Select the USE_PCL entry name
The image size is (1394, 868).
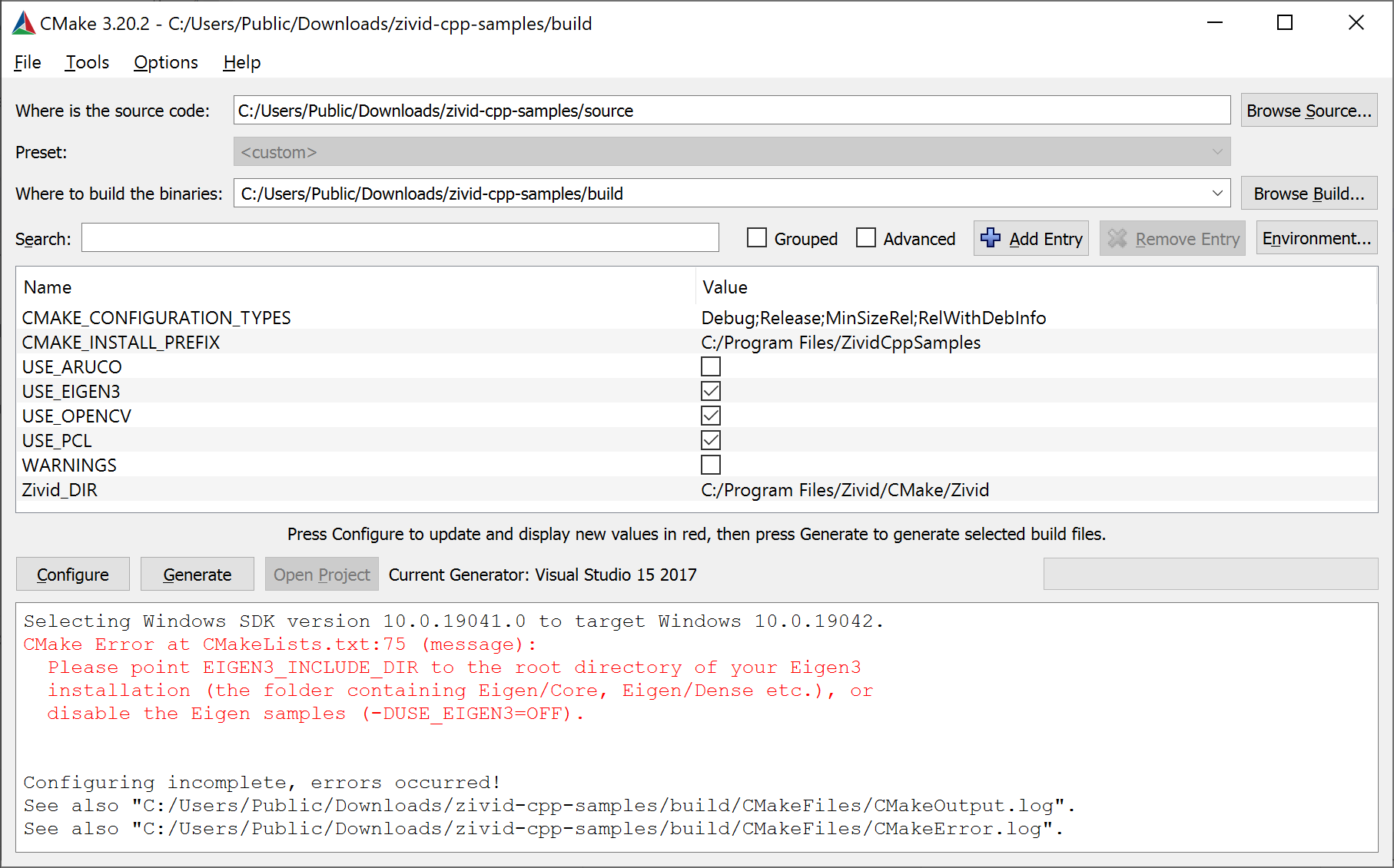(57, 441)
